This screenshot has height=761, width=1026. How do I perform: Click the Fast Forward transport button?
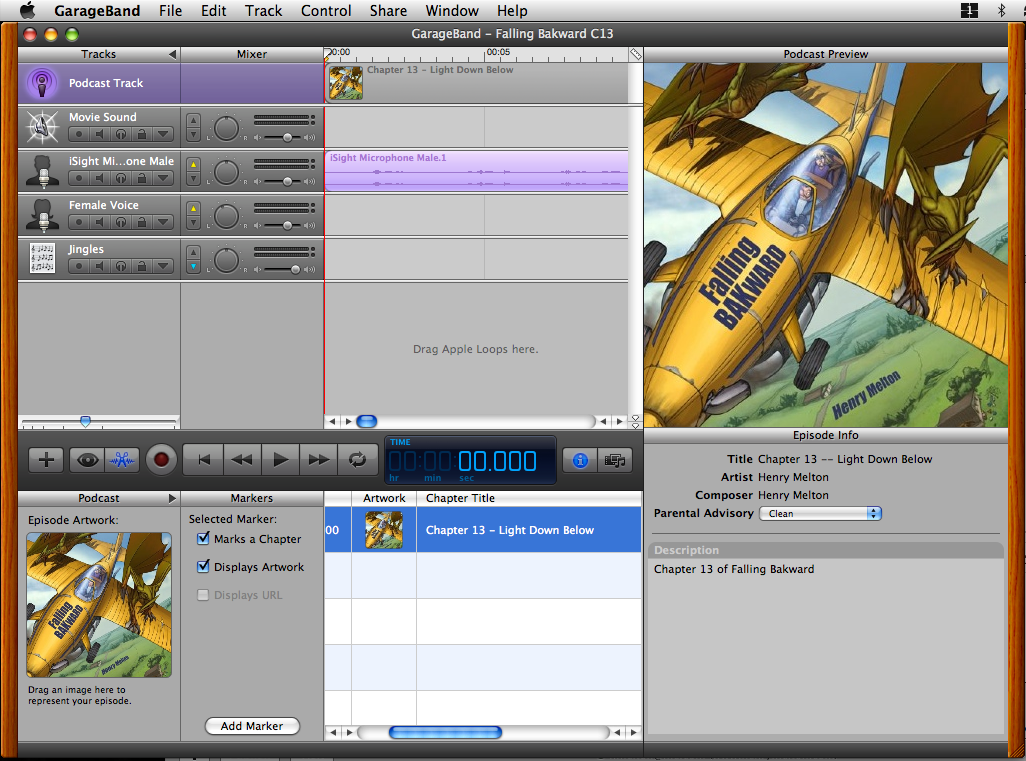(319, 460)
